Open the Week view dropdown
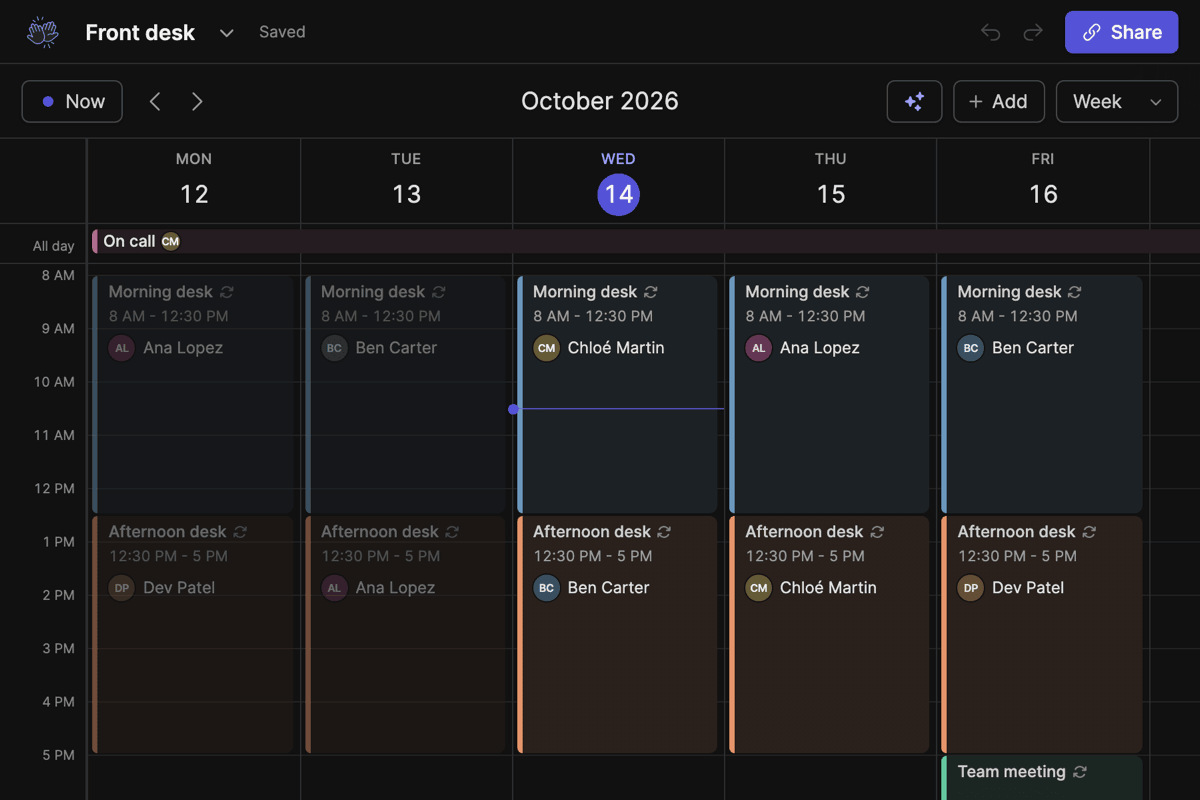 (x=1117, y=101)
